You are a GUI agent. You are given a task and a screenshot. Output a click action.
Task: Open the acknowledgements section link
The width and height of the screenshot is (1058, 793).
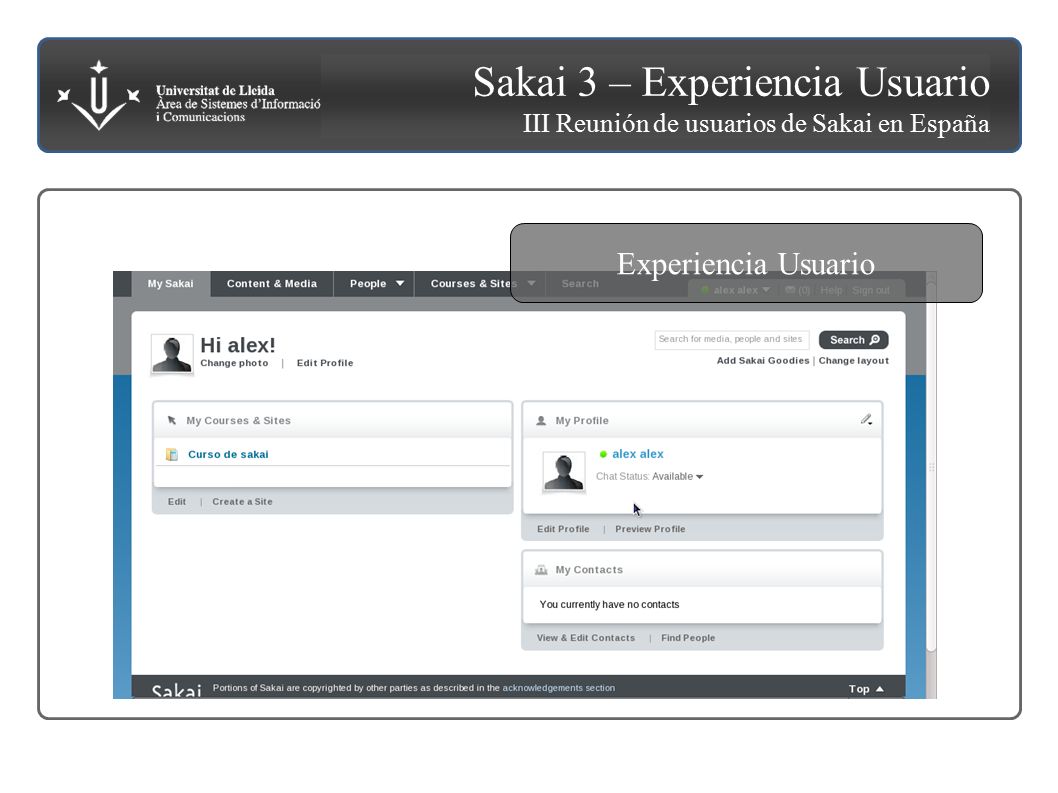coord(559,688)
